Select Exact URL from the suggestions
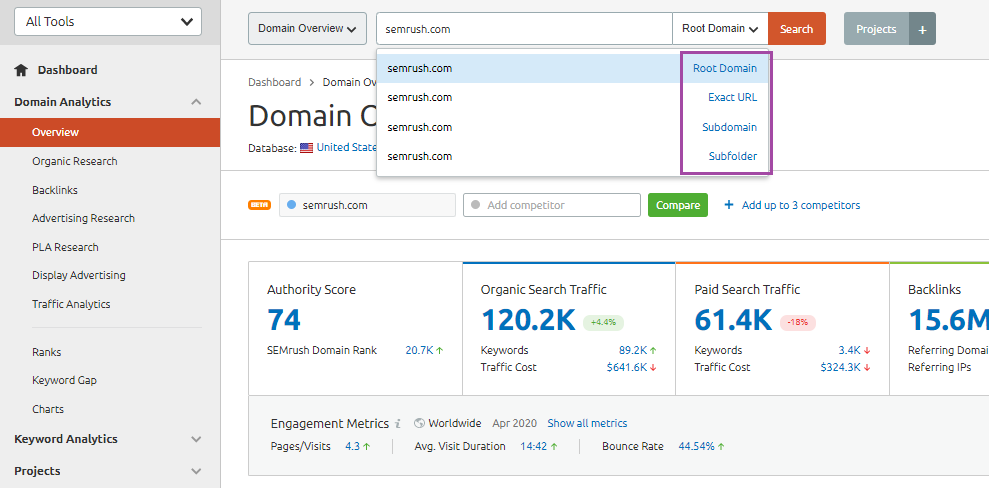This screenshot has height=488, width=989. coord(732,97)
